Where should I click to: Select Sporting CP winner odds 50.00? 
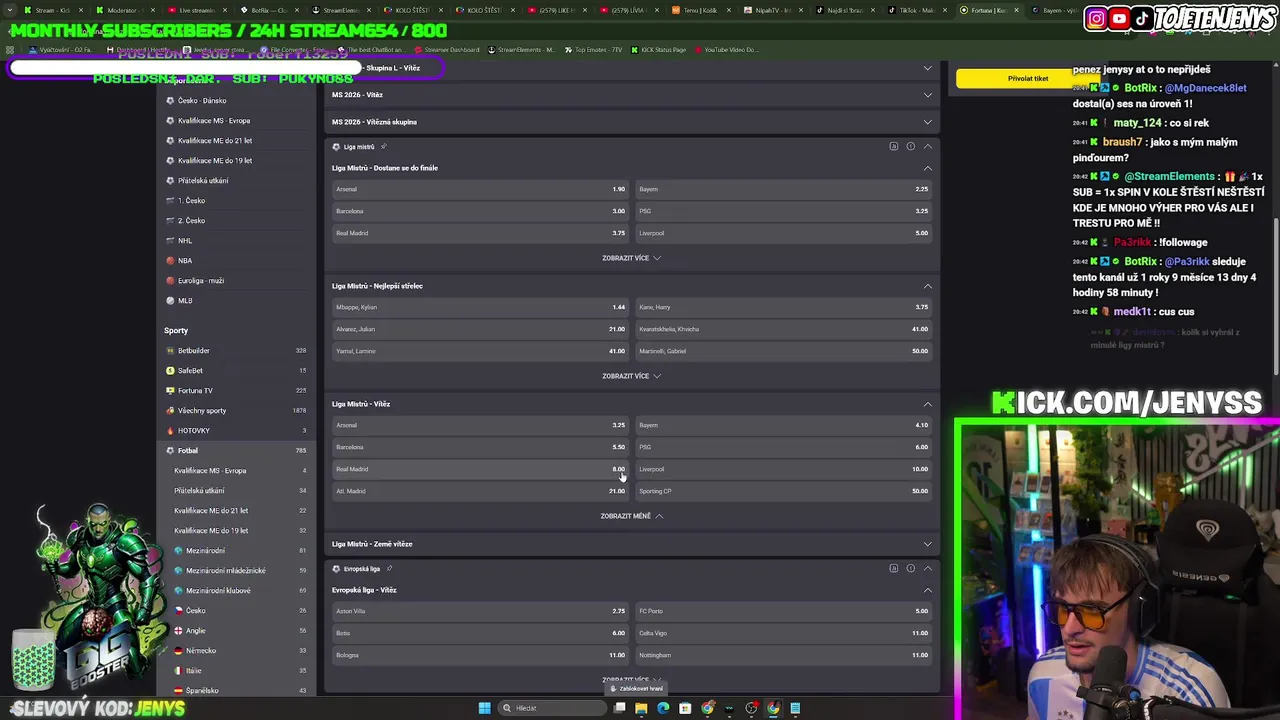point(784,491)
